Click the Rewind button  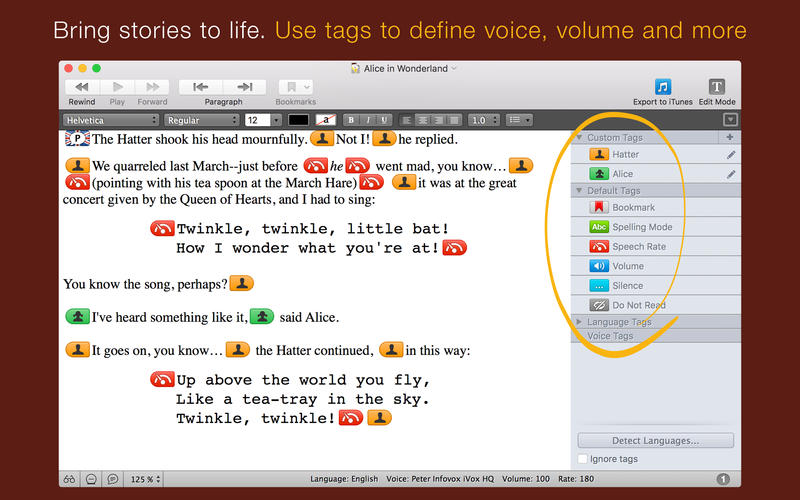click(x=82, y=87)
